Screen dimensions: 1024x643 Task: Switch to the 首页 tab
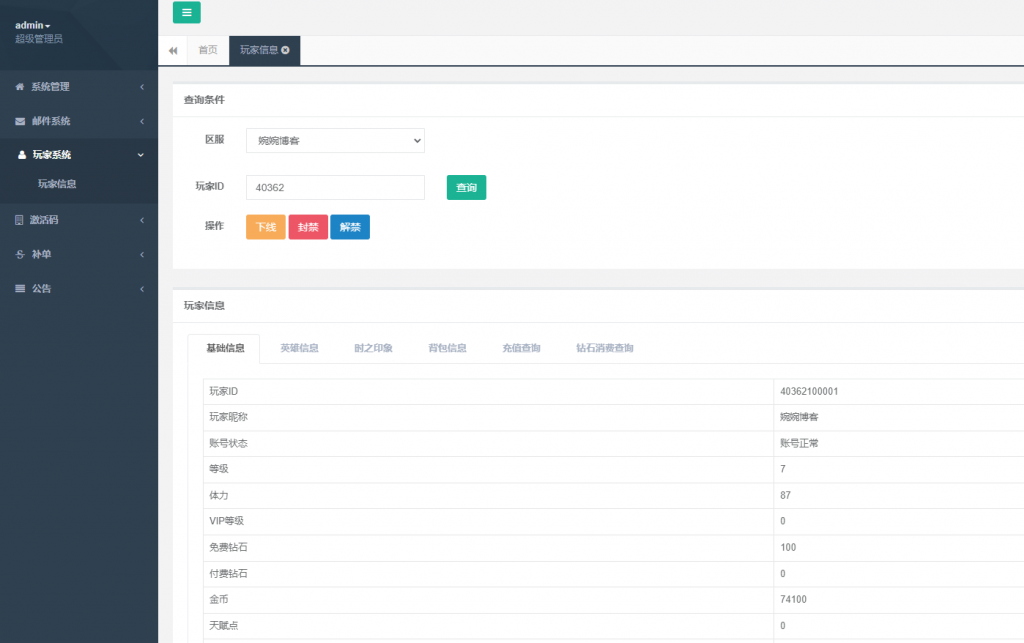tap(206, 50)
